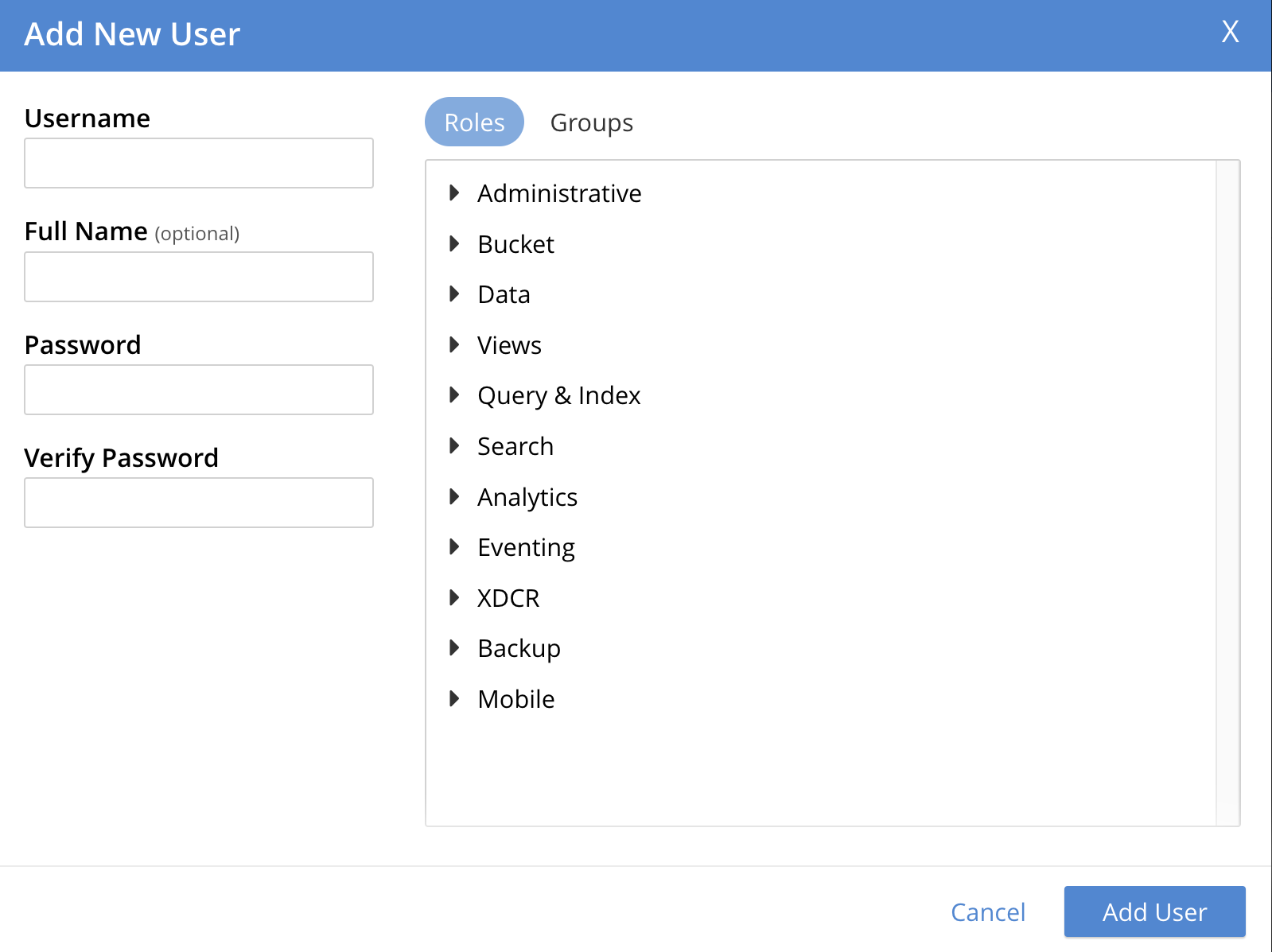The image size is (1272, 952).
Task: Expand the Backup roles category
Action: click(455, 648)
